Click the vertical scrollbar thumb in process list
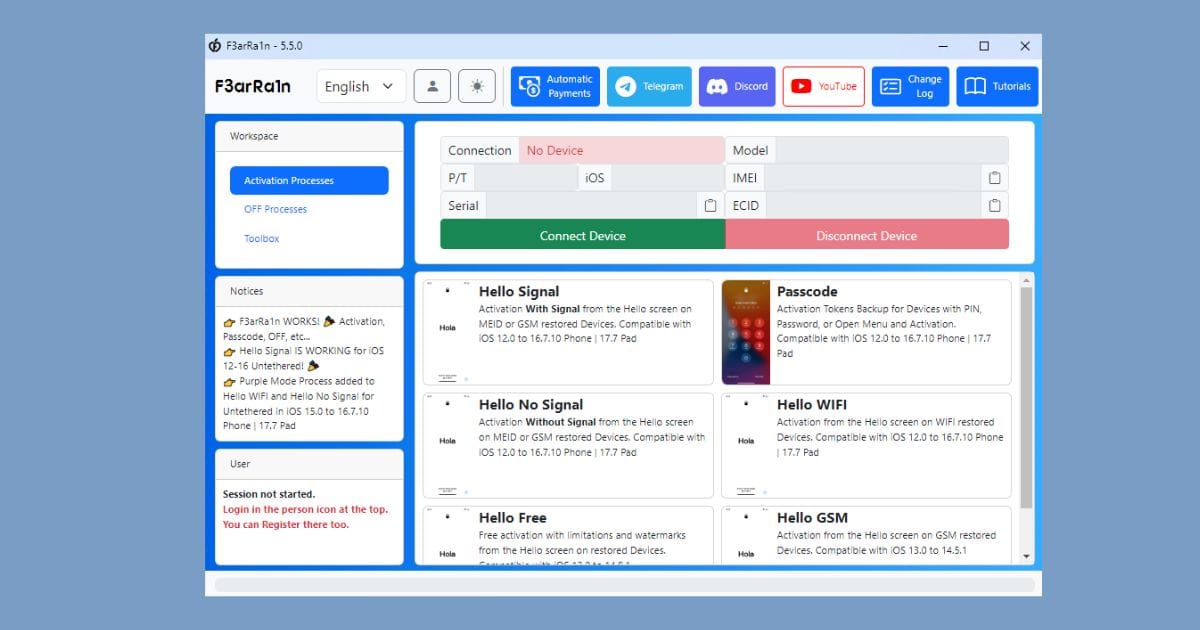The height and width of the screenshot is (630, 1200). [x=1027, y=396]
